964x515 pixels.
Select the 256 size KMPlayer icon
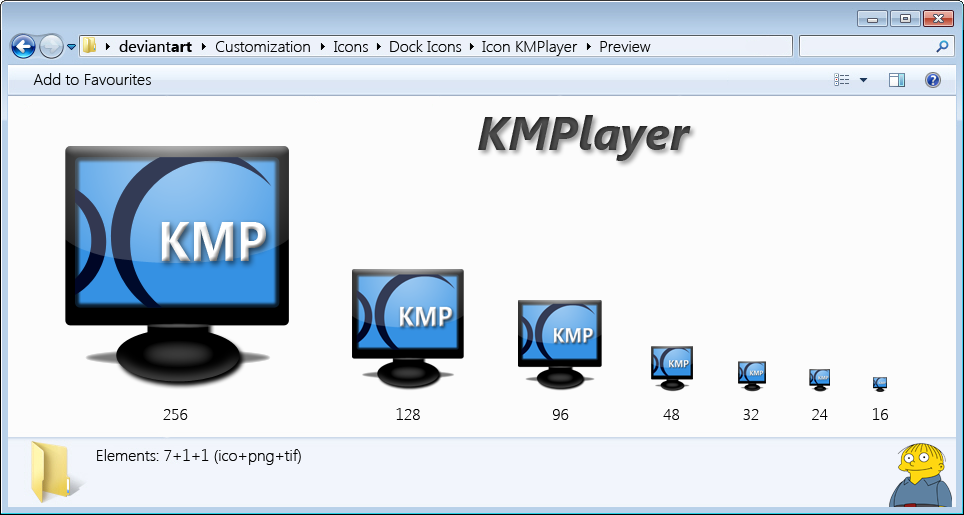tap(177, 264)
